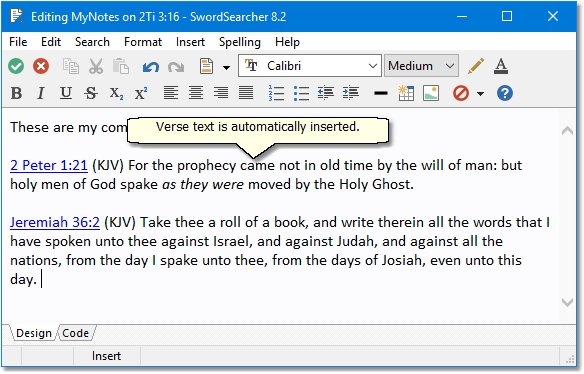Toggle Bold formatting
Image resolution: width=584 pixels, height=374 pixels.
[16, 93]
